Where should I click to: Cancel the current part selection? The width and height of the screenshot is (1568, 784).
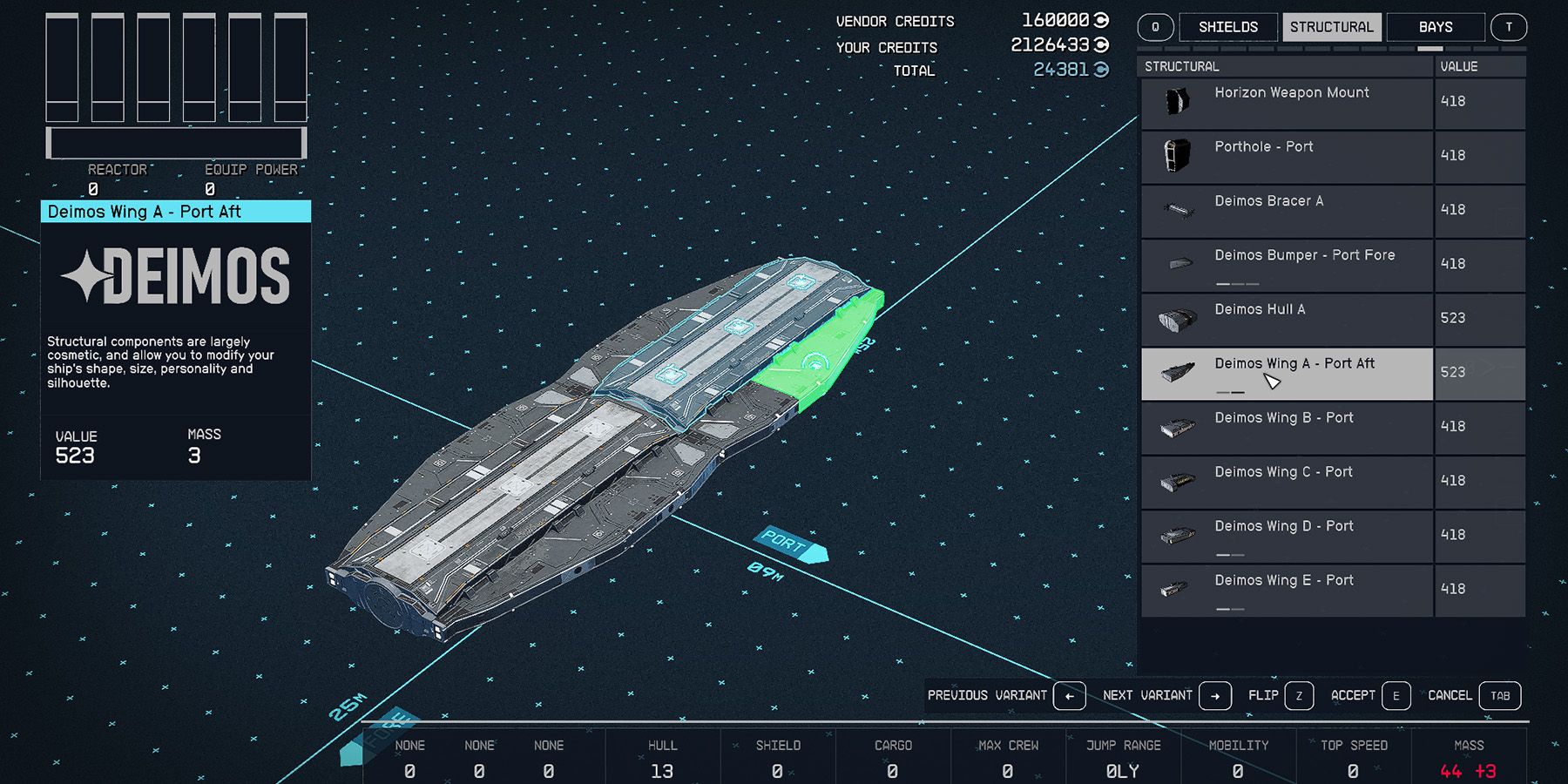(1499, 695)
